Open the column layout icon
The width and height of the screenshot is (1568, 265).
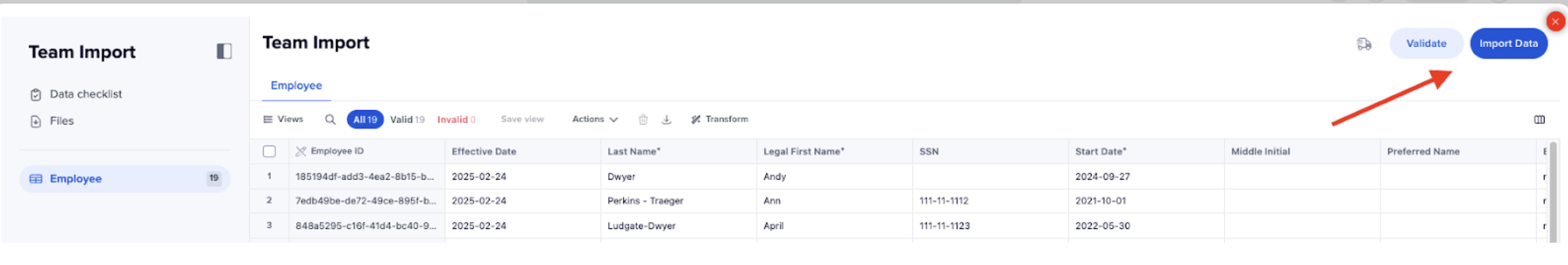(x=1539, y=120)
